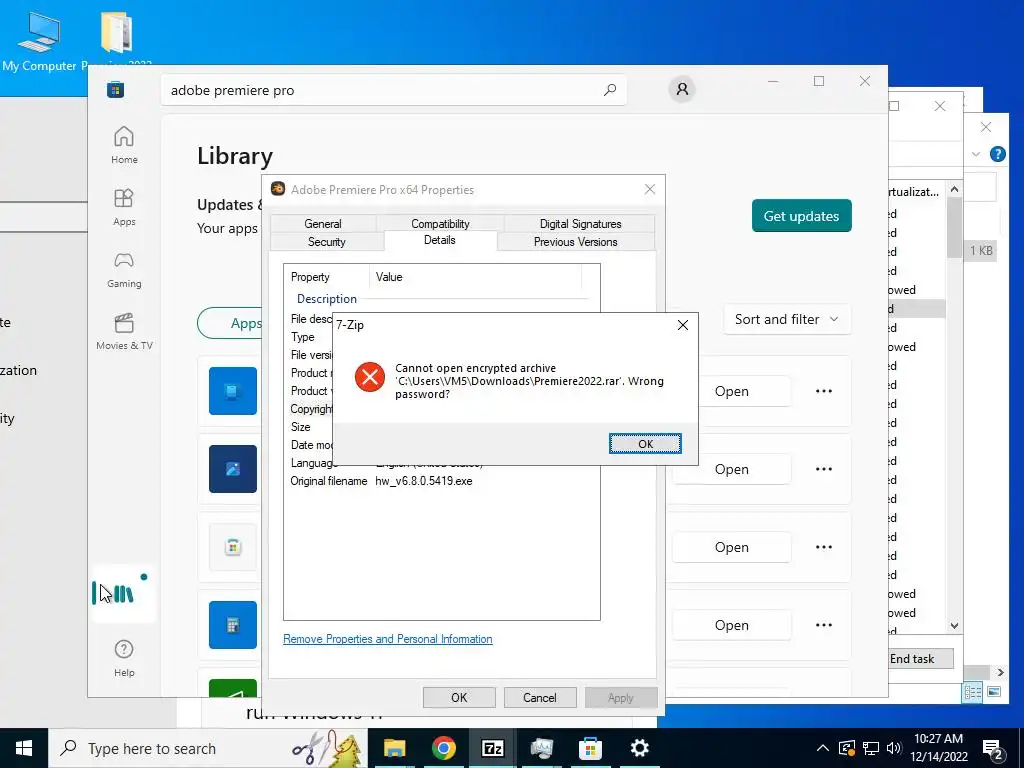
Task: Expand the ribbon chevron in background window
Action: tap(976, 154)
